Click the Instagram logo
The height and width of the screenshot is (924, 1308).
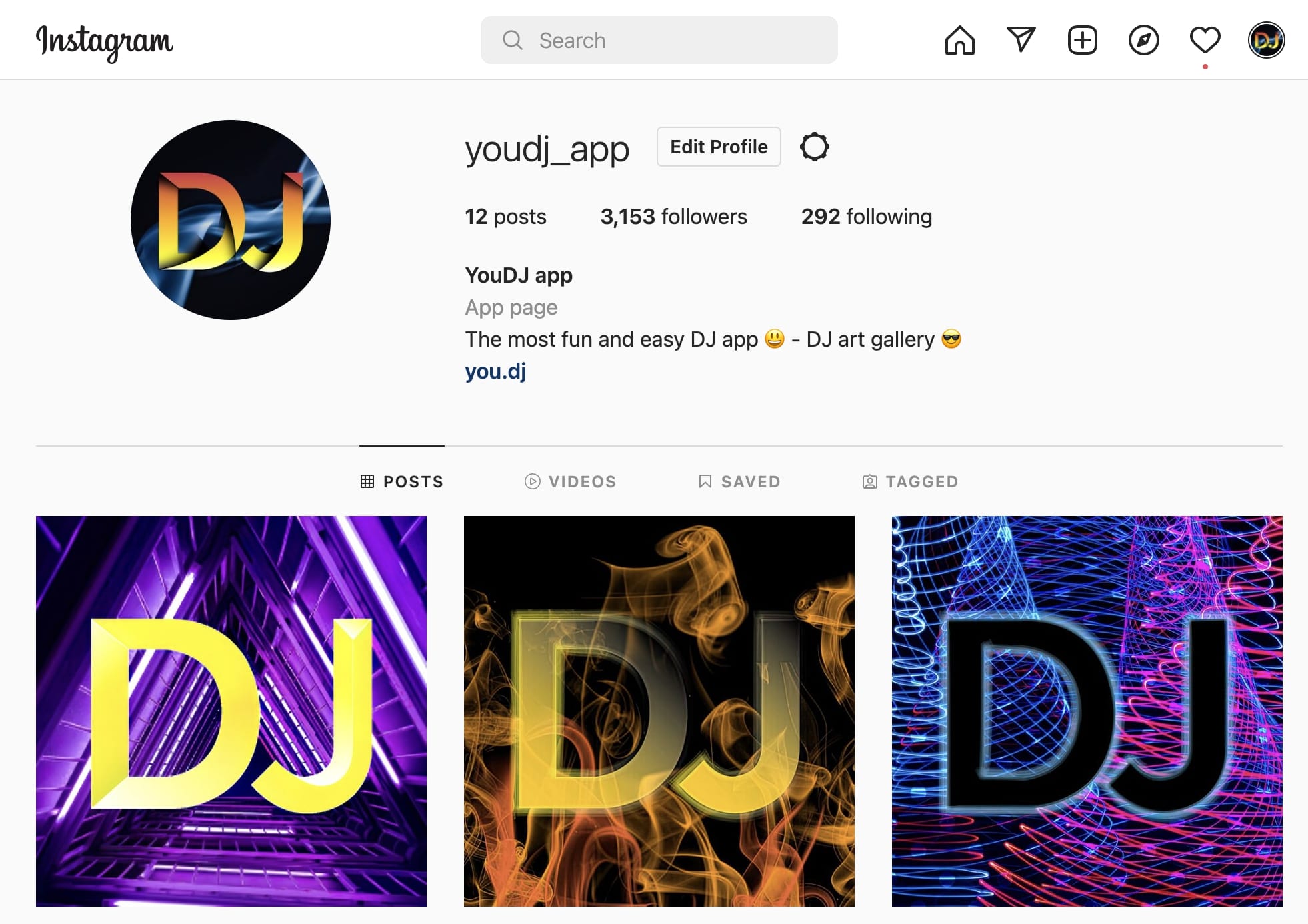pyautogui.click(x=104, y=42)
